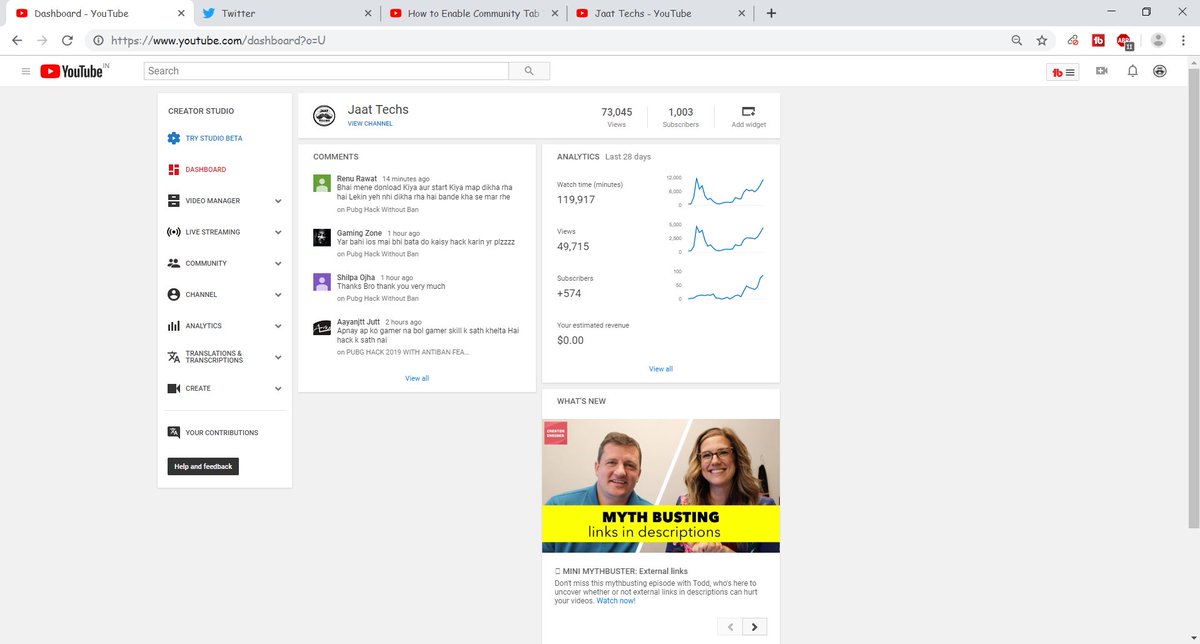Open TRY STUDIO BETA link
Viewport: 1200px width, 644px height.
(x=214, y=138)
